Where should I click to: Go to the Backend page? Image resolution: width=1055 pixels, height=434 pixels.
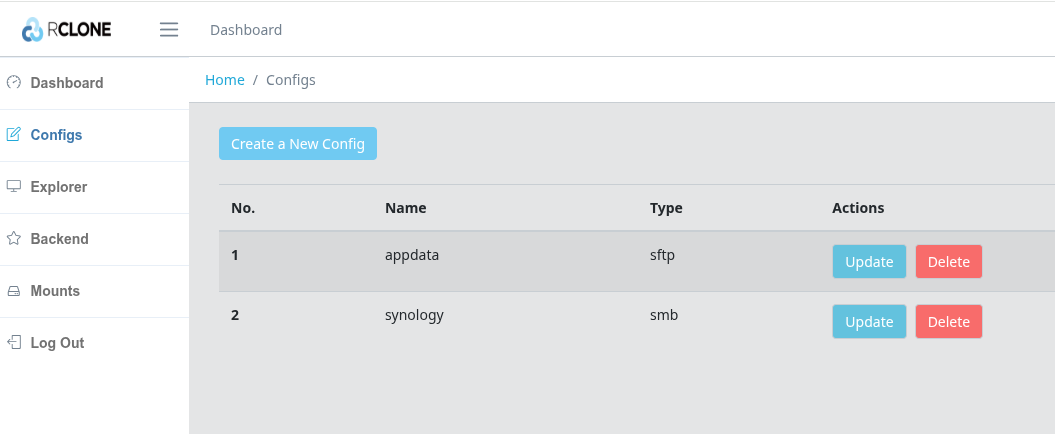click(x=94, y=239)
